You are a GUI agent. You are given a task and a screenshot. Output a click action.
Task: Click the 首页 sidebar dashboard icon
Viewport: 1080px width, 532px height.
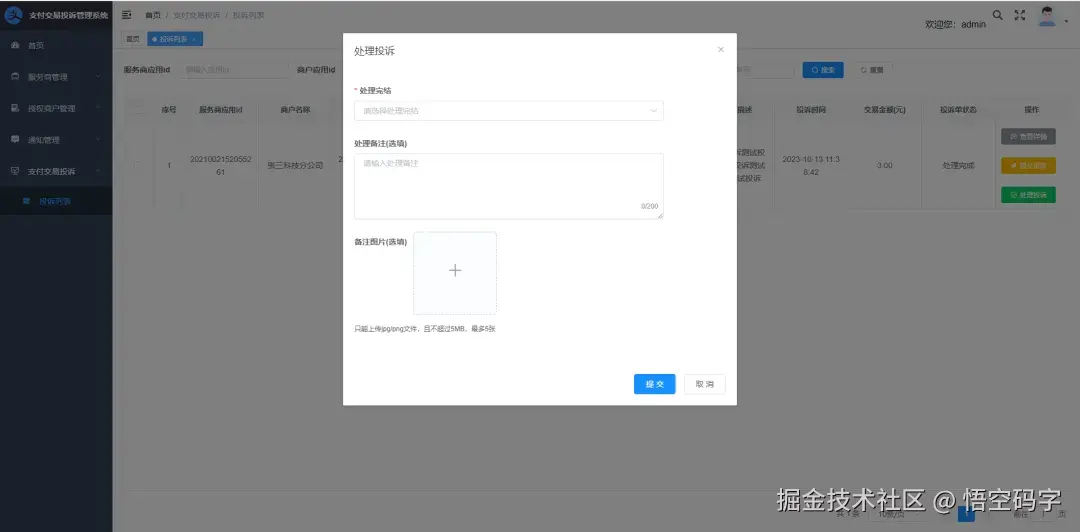(x=14, y=45)
